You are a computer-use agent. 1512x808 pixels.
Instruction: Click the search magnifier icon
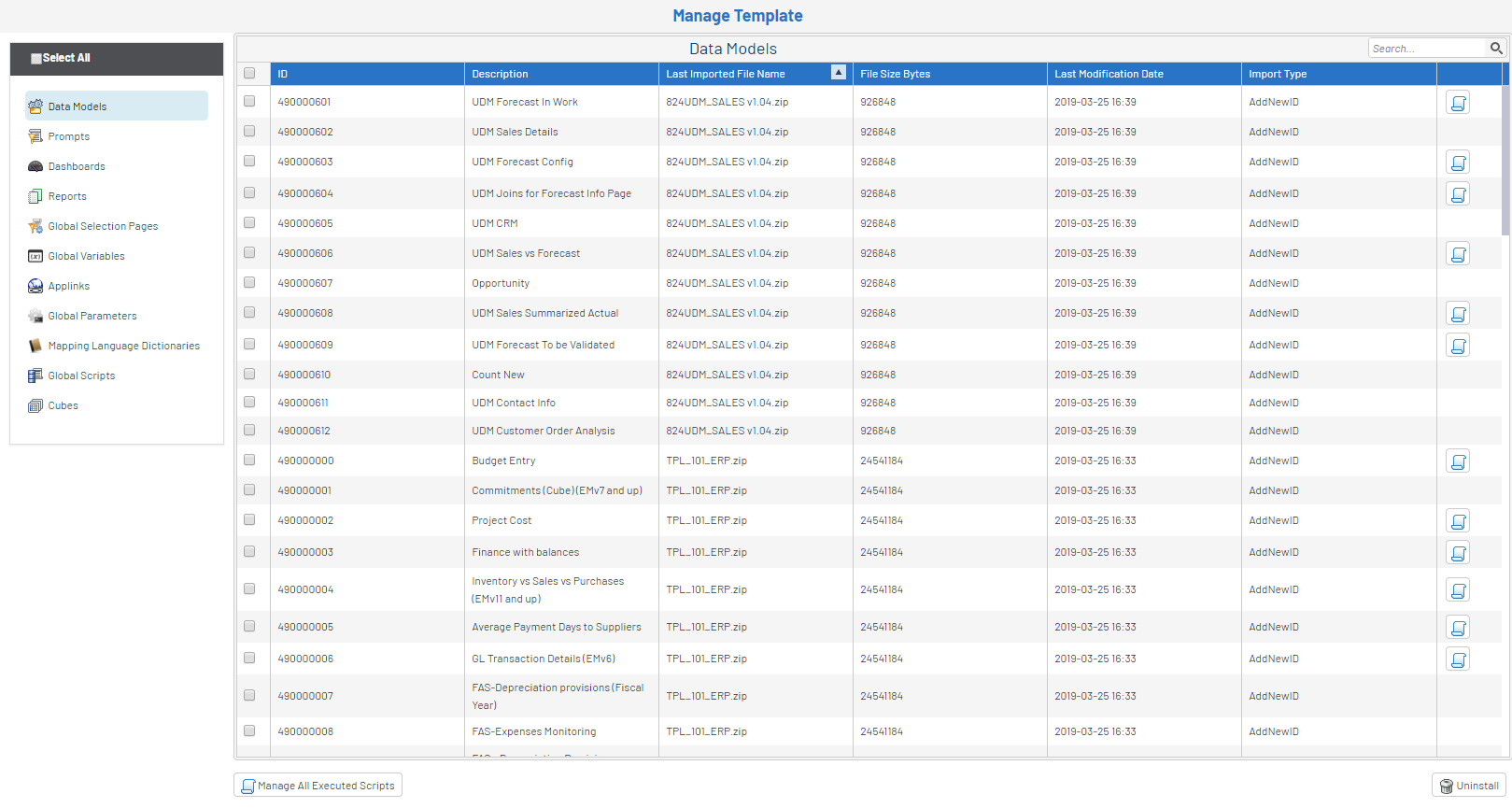coord(1495,49)
